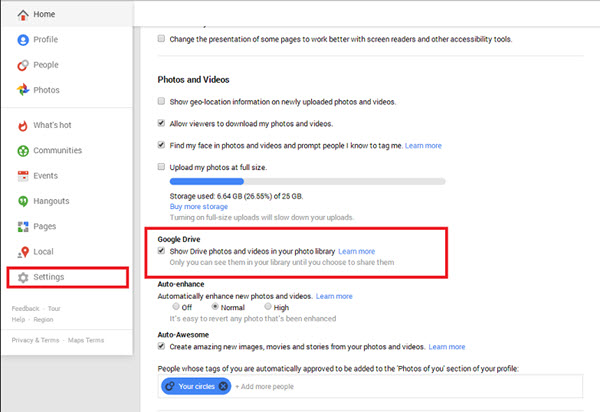Screen dimensions: 600x412
Task: Open Communities using its green icon
Action: [22, 151]
